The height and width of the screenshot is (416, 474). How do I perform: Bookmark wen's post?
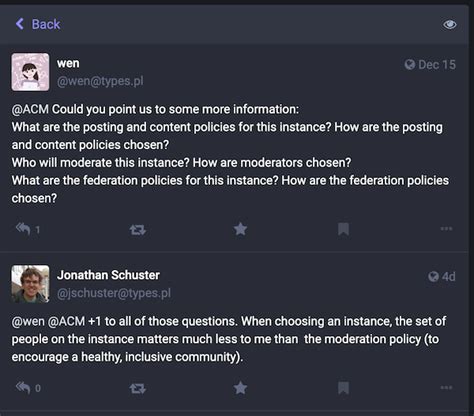pyautogui.click(x=343, y=229)
